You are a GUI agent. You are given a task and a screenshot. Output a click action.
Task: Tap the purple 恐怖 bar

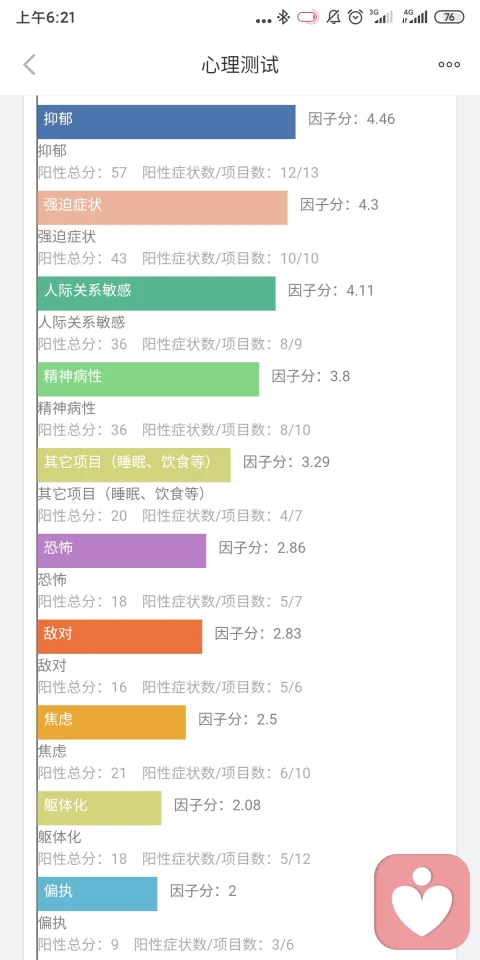pos(121,550)
